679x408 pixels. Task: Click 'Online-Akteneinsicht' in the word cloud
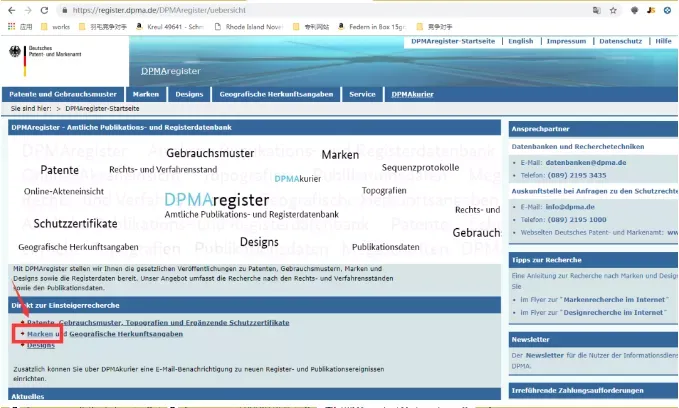[x=64, y=191]
